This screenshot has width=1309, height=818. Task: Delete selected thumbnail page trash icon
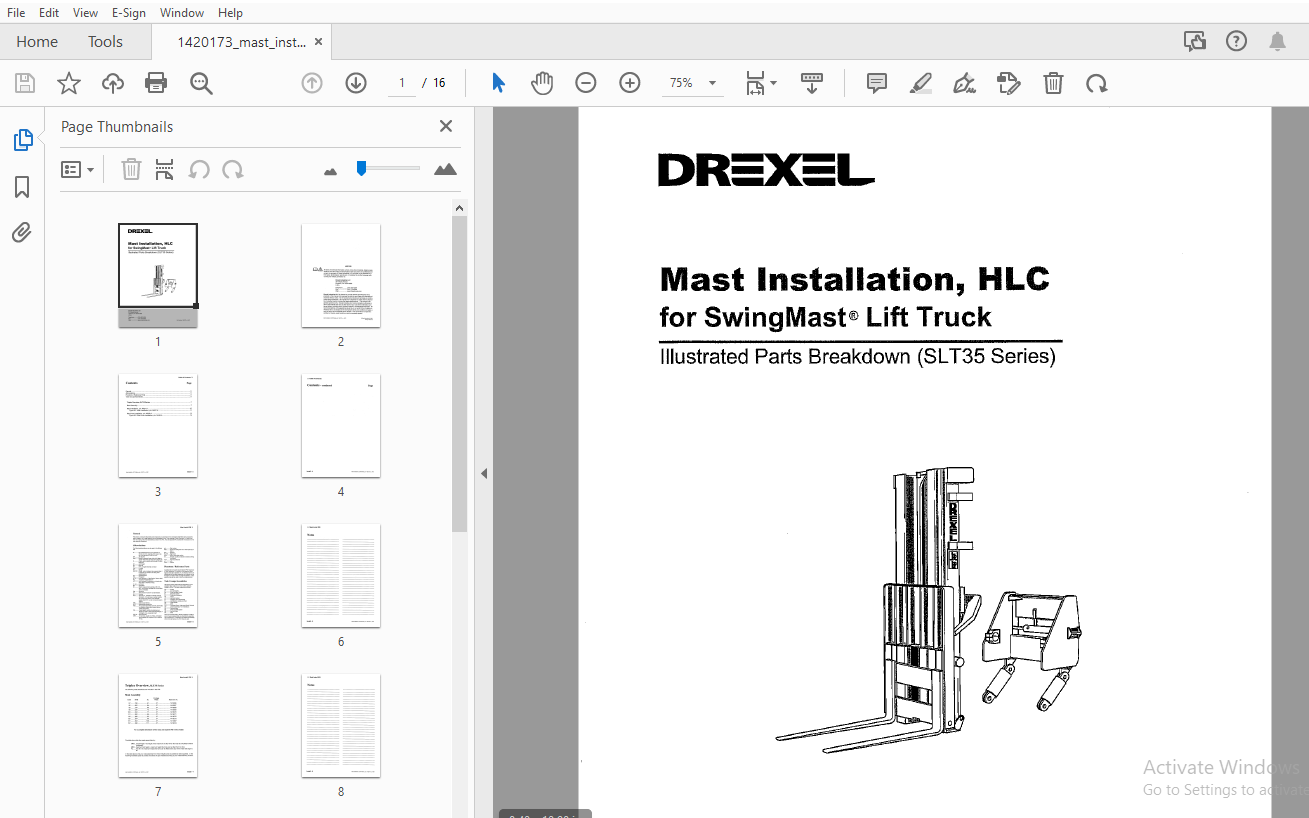tap(131, 169)
